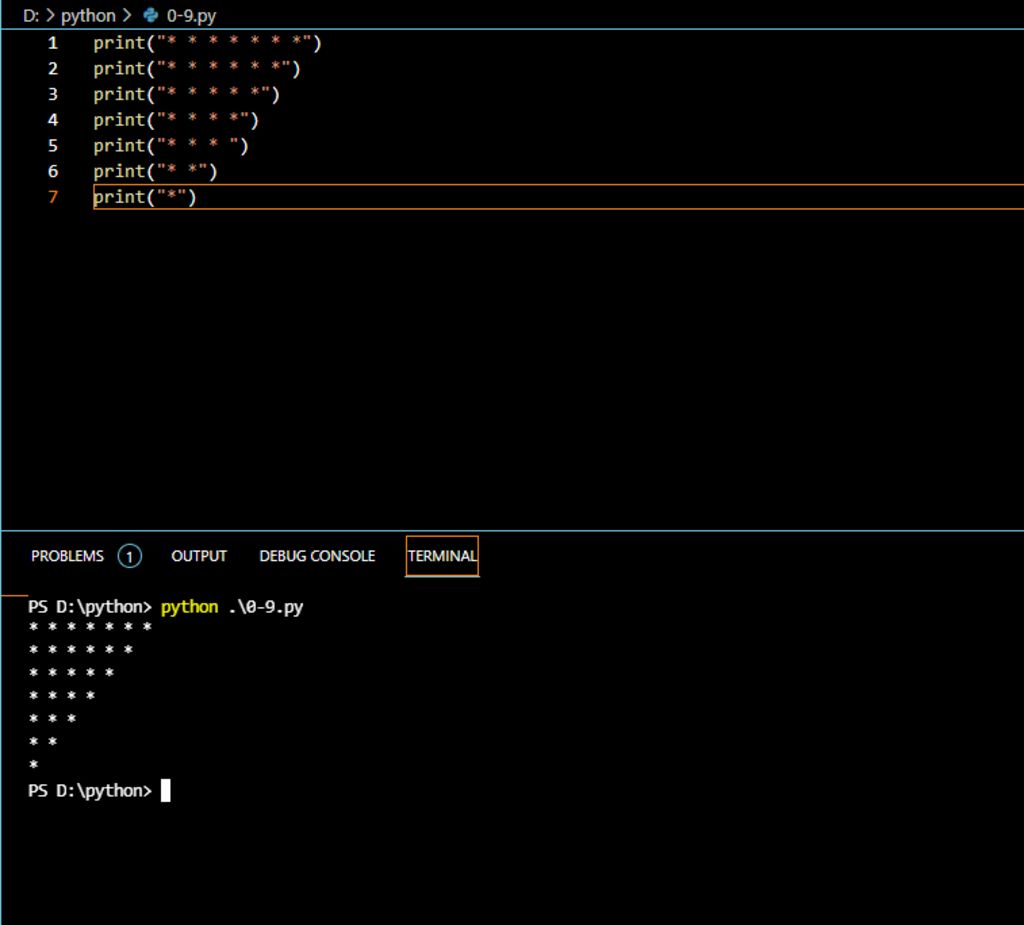Click line number 4 in the gutter
The image size is (1024, 925).
coord(53,120)
